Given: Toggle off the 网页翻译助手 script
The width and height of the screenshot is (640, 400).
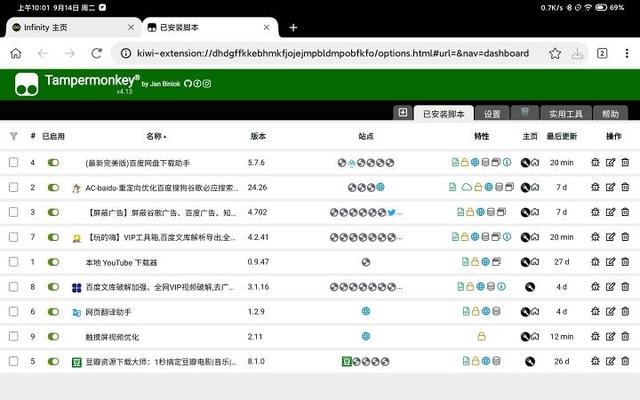Looking at the screenshot, I should pos(53,312).
